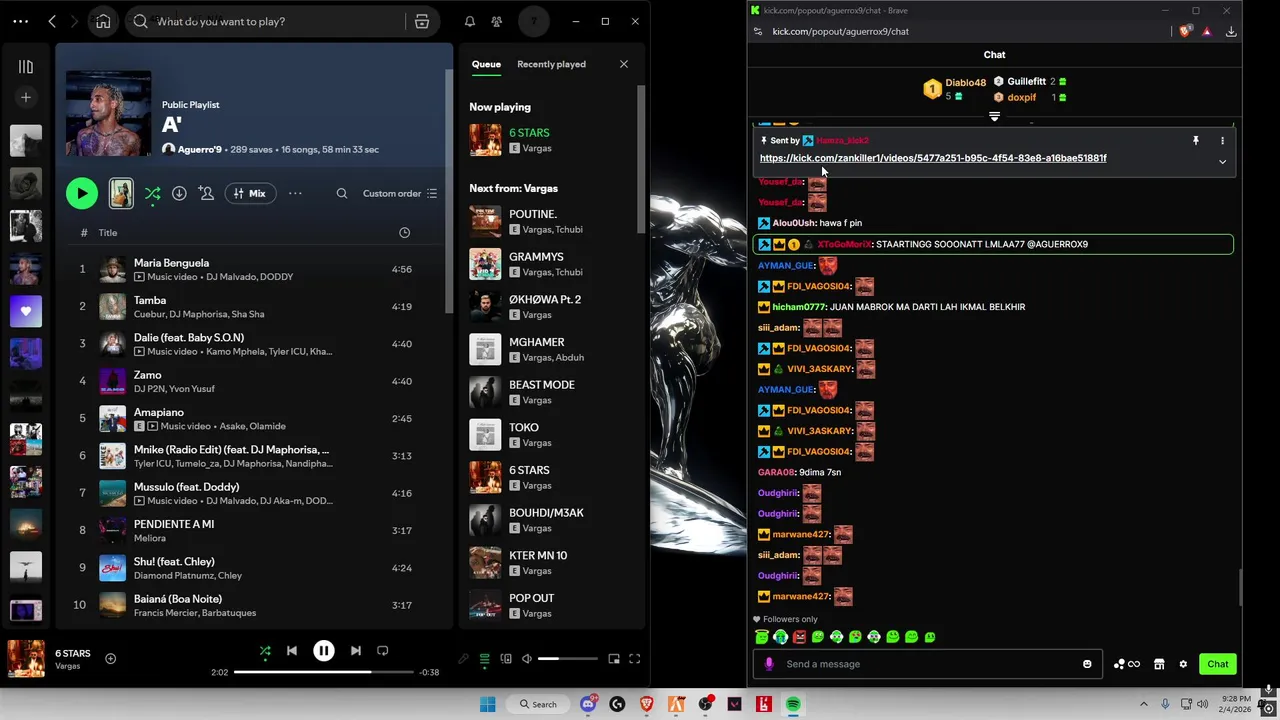Image resolution: width=1280 pixels, height=720 pixels.
Task: Select BEAST MODE in the queue
Action: pyautogui.click(x=548, y=392)
